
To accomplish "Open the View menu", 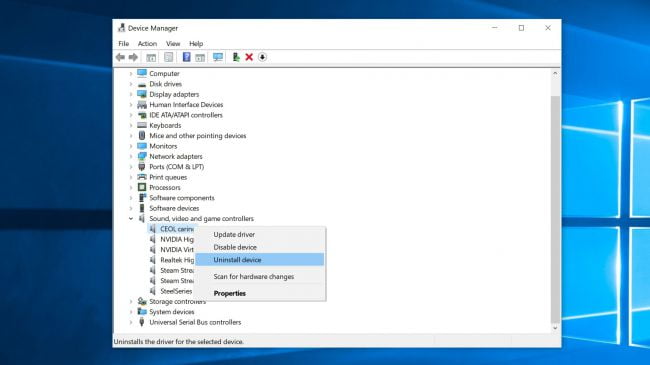I will point(173,44).
